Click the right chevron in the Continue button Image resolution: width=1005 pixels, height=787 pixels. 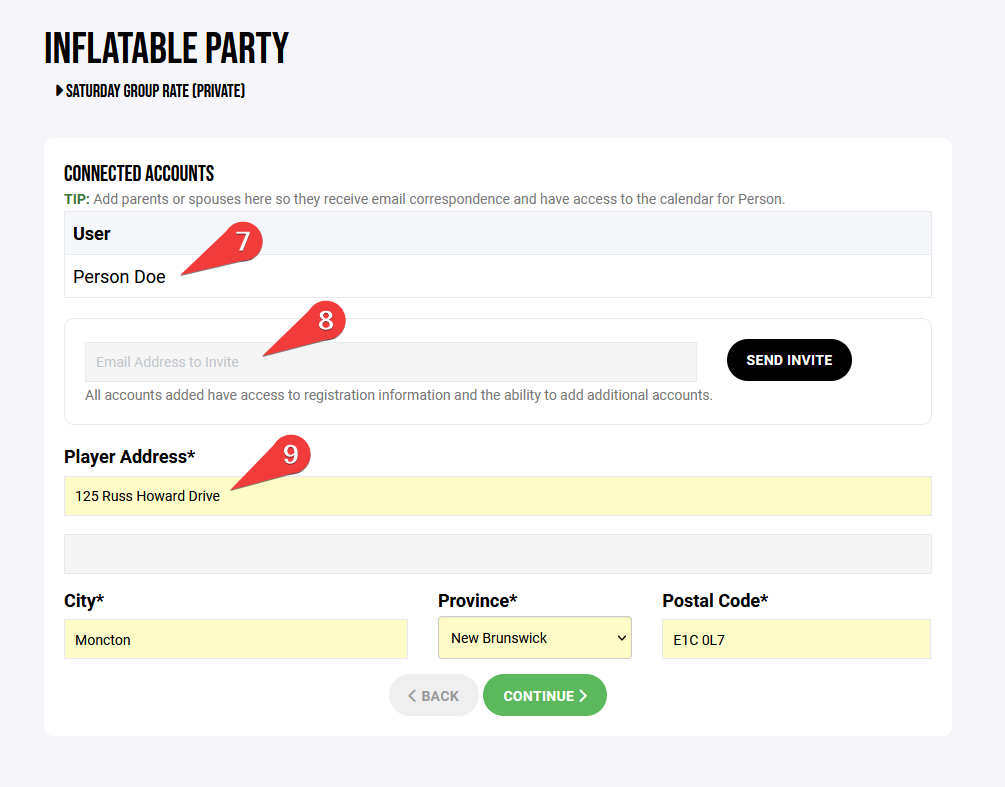pyautogui.click(x=583, y=696)
